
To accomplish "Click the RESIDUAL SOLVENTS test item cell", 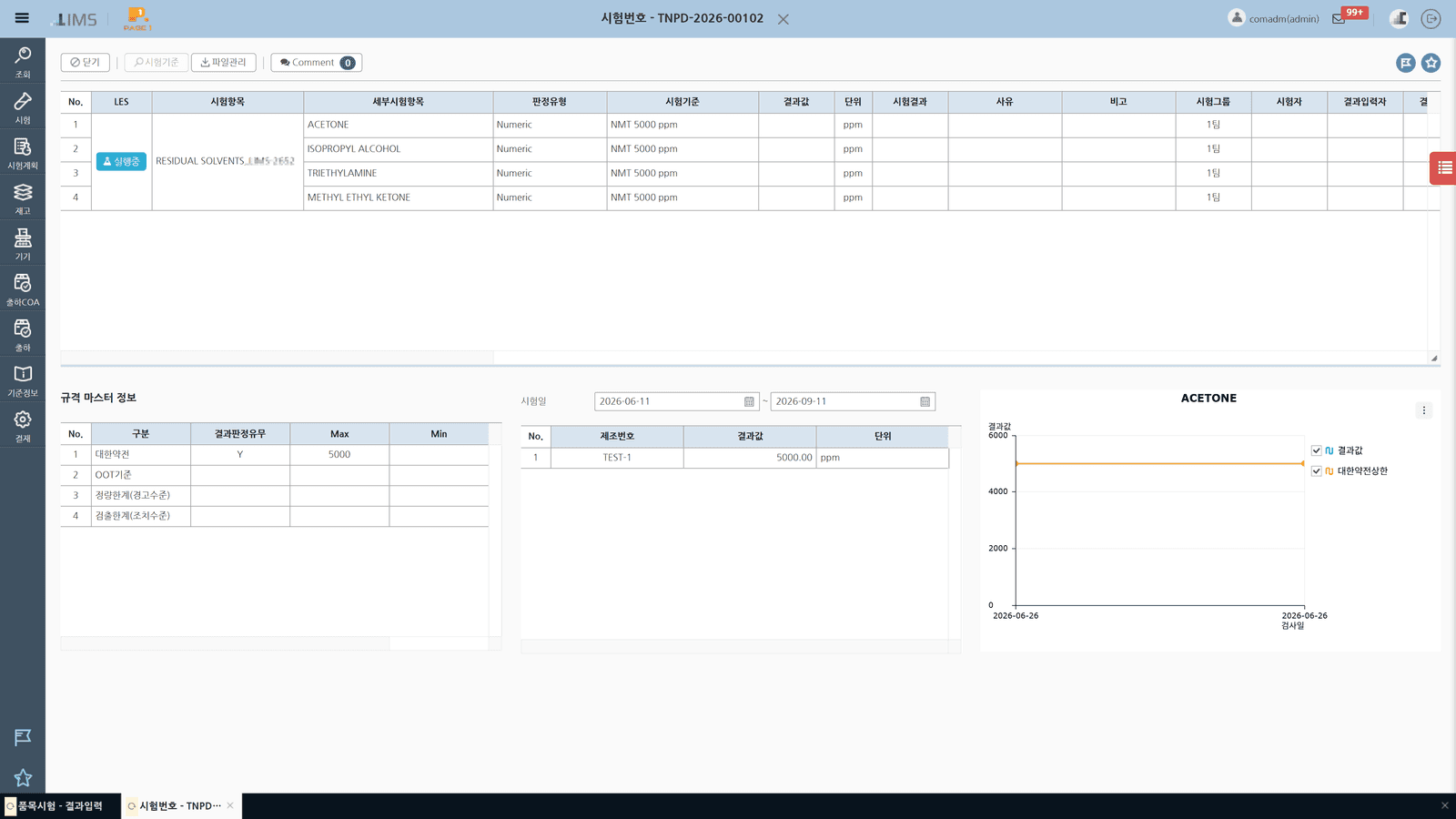I will tap(227, 161).
